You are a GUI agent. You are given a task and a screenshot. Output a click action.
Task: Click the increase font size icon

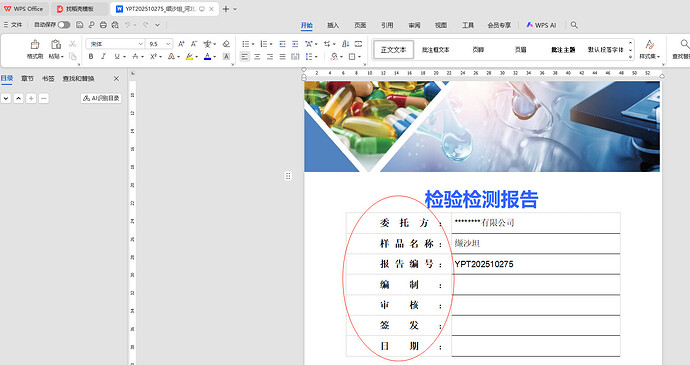click(x=181, y=44)
